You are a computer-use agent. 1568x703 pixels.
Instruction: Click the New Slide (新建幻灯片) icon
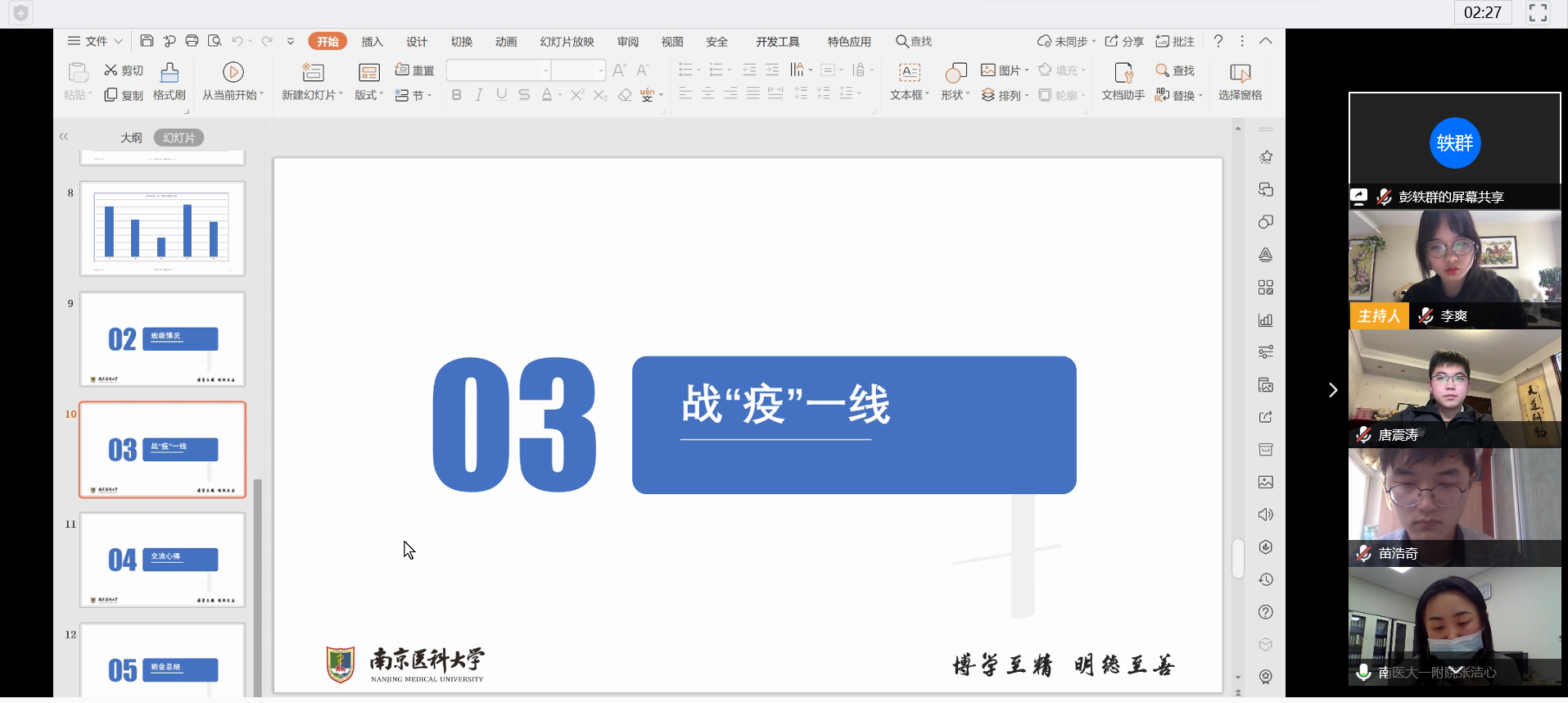click(313, 73)
